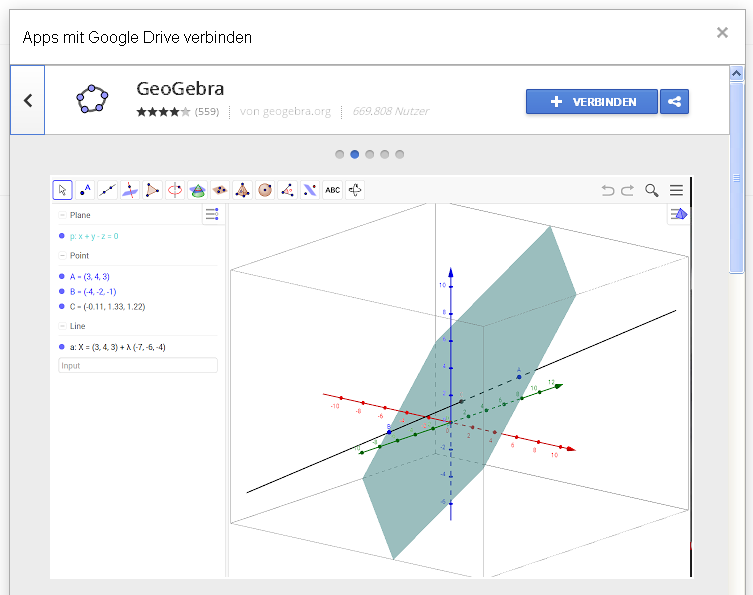Viewport: 753px width, 595px height.
Task: Click the Verbinden button
Action: (592, 101)
